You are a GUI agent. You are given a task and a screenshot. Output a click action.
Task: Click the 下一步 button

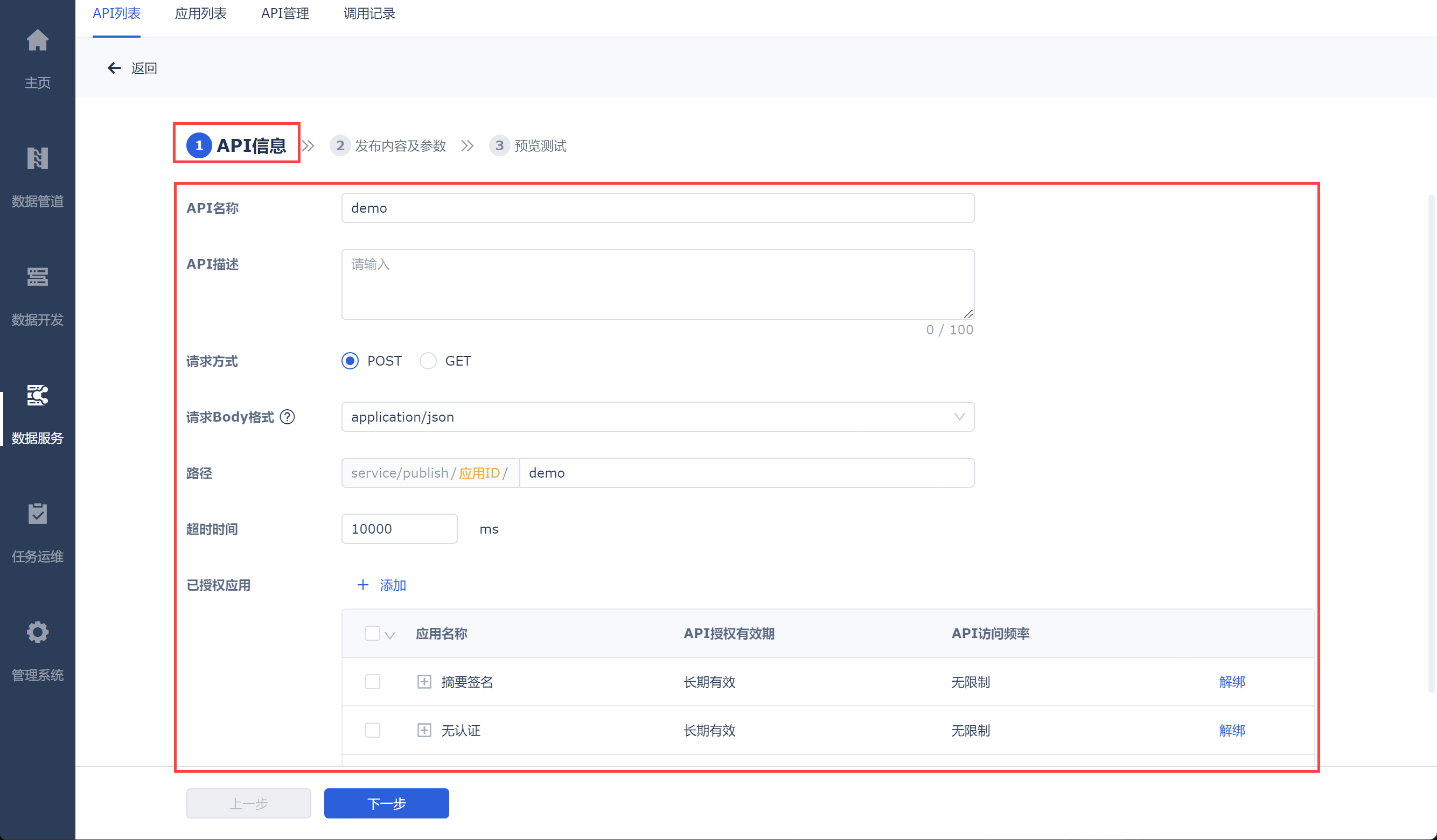click(x=386, y=803)
